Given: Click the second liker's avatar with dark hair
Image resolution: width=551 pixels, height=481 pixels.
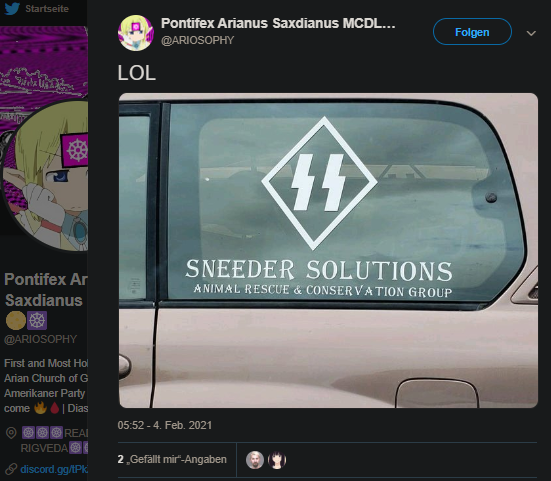Looking at the screenshot, I should [277, 460].
